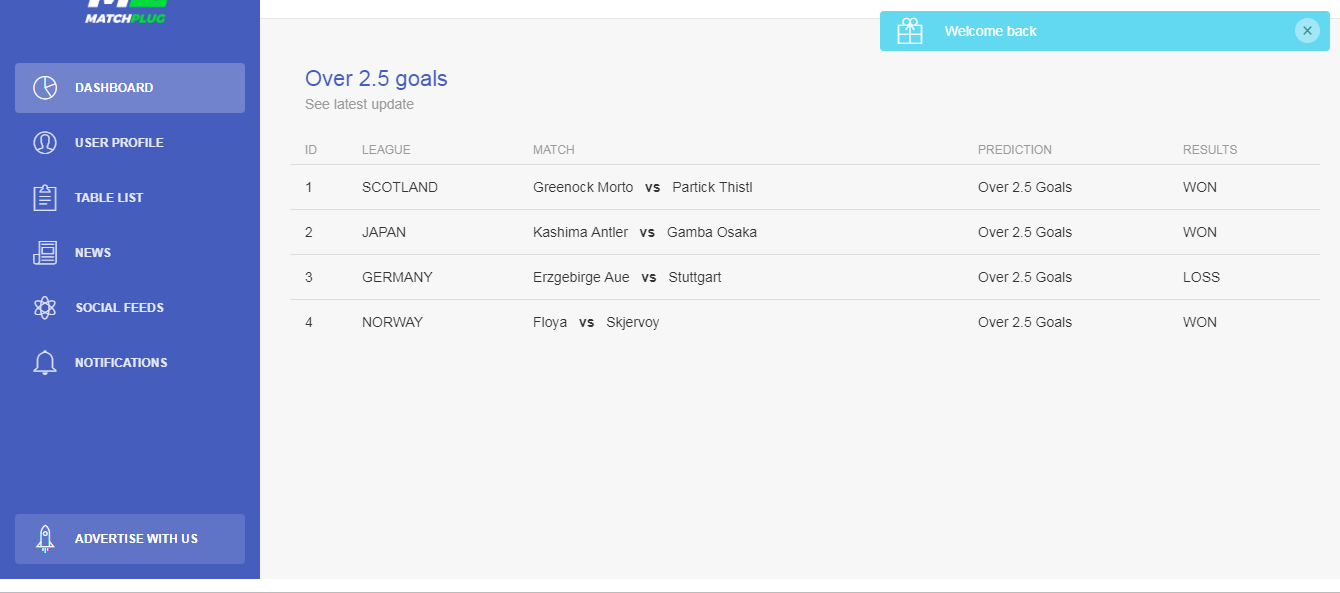Click the MatchPlug logo
Viewport: 1340px width, 593px height.
125,12
